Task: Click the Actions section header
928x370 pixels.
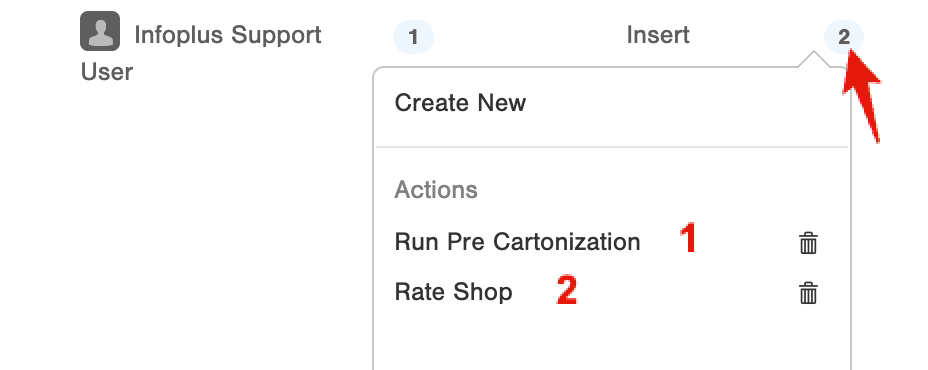Action: pos(436,190)
